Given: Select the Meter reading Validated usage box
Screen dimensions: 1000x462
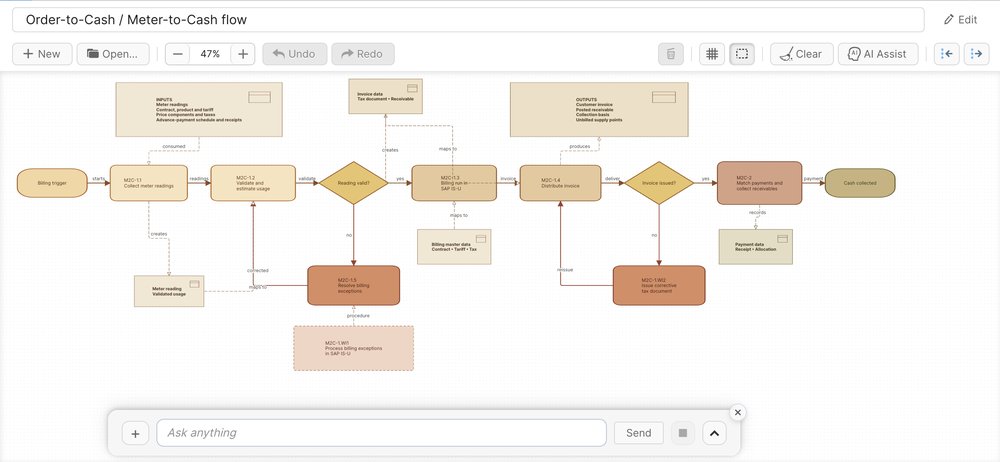Looking at the screenshot, I should tap(169, 291).
